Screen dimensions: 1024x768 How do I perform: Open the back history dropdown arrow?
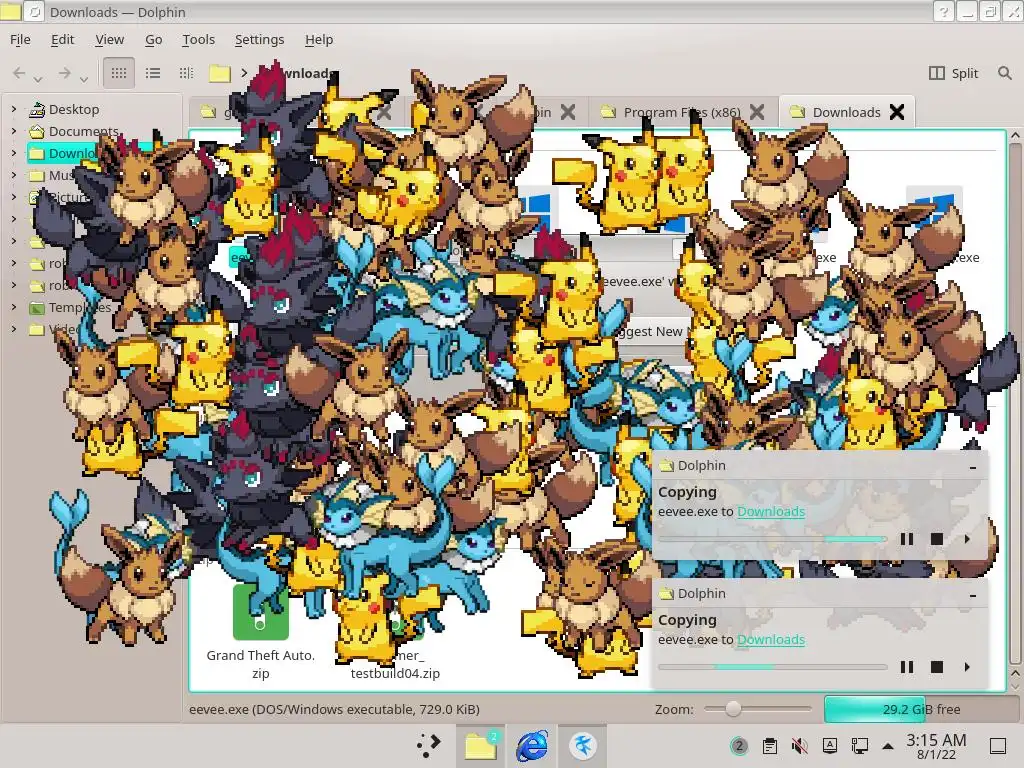click(x=38, y=80)
